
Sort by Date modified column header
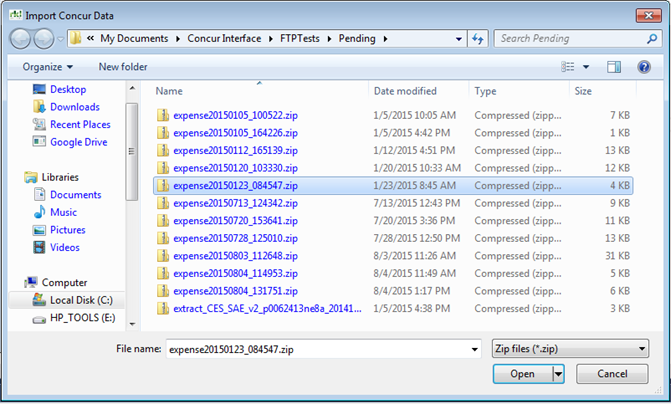[x=405, y=91]
